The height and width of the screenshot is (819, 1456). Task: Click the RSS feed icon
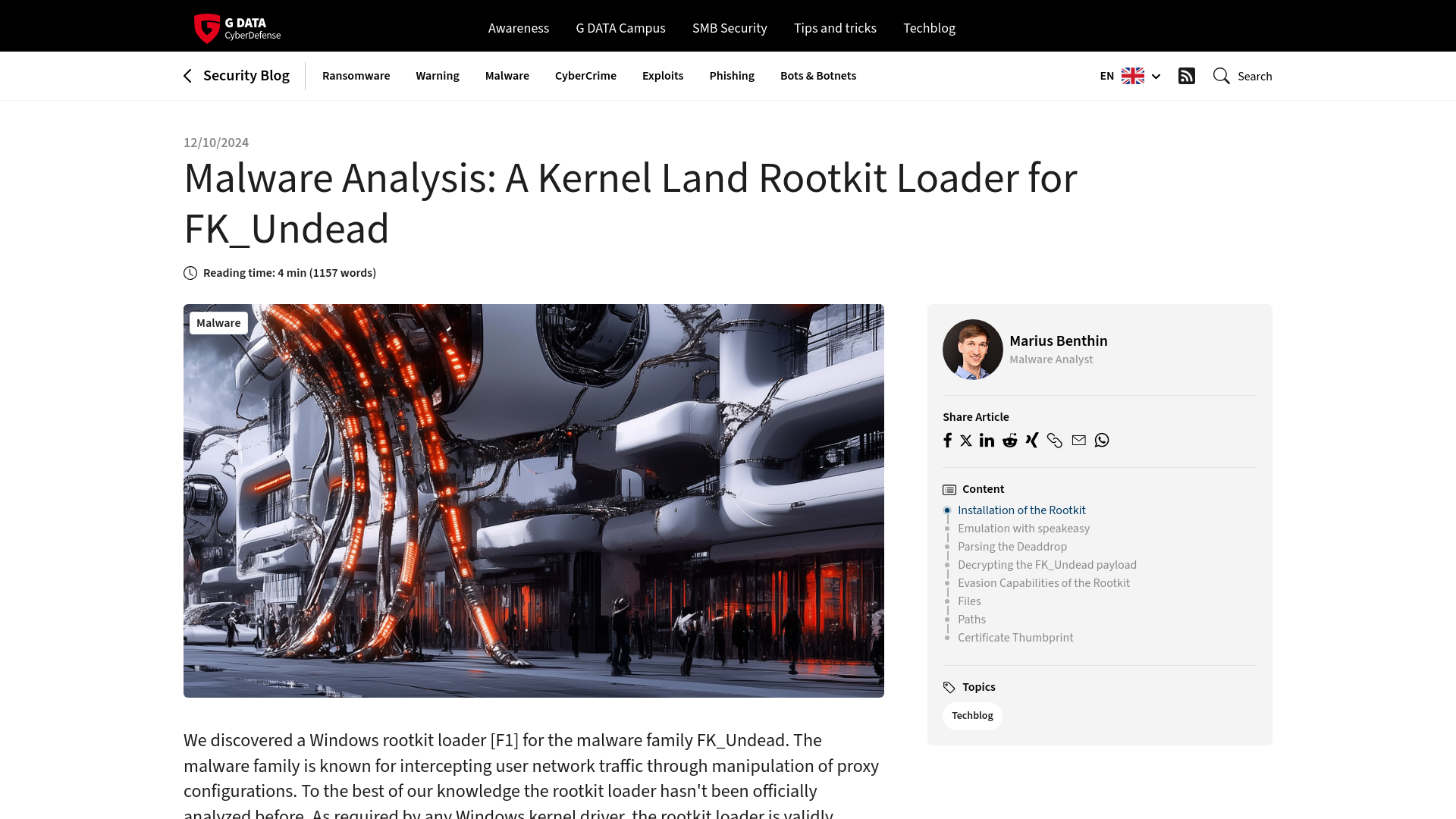1187,75
